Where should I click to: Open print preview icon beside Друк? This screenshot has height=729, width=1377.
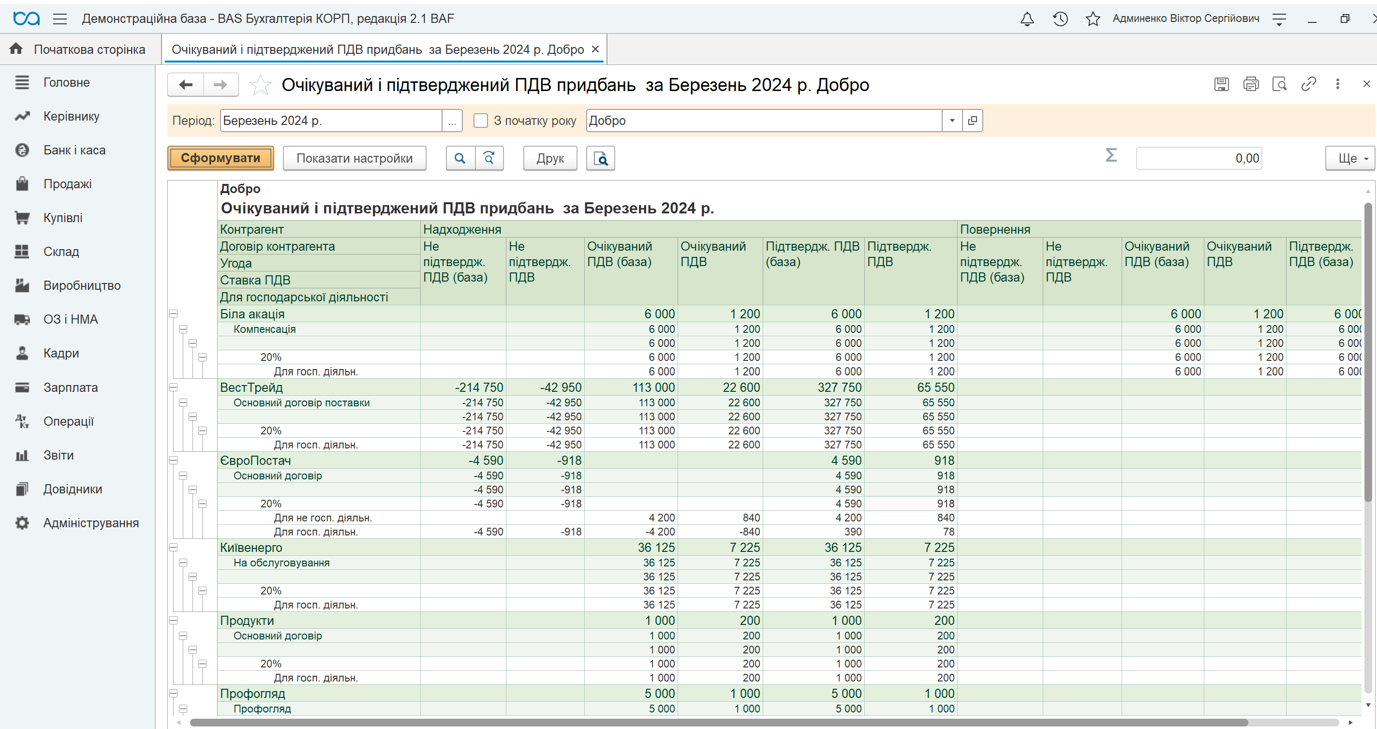pyautogui.click(x=601, y=158)
